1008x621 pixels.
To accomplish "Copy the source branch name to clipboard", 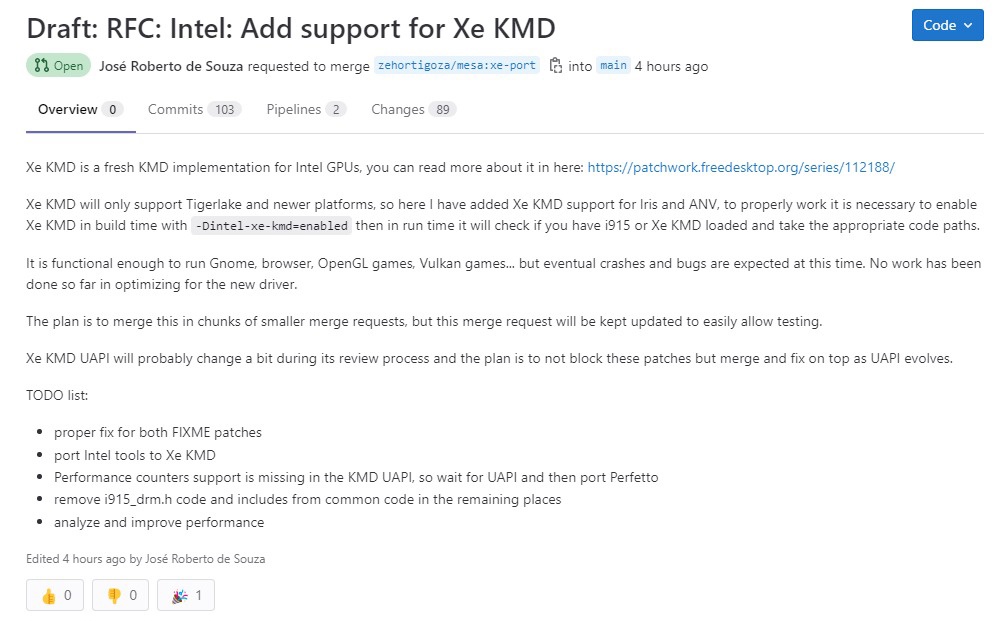I will click(556, 65).
